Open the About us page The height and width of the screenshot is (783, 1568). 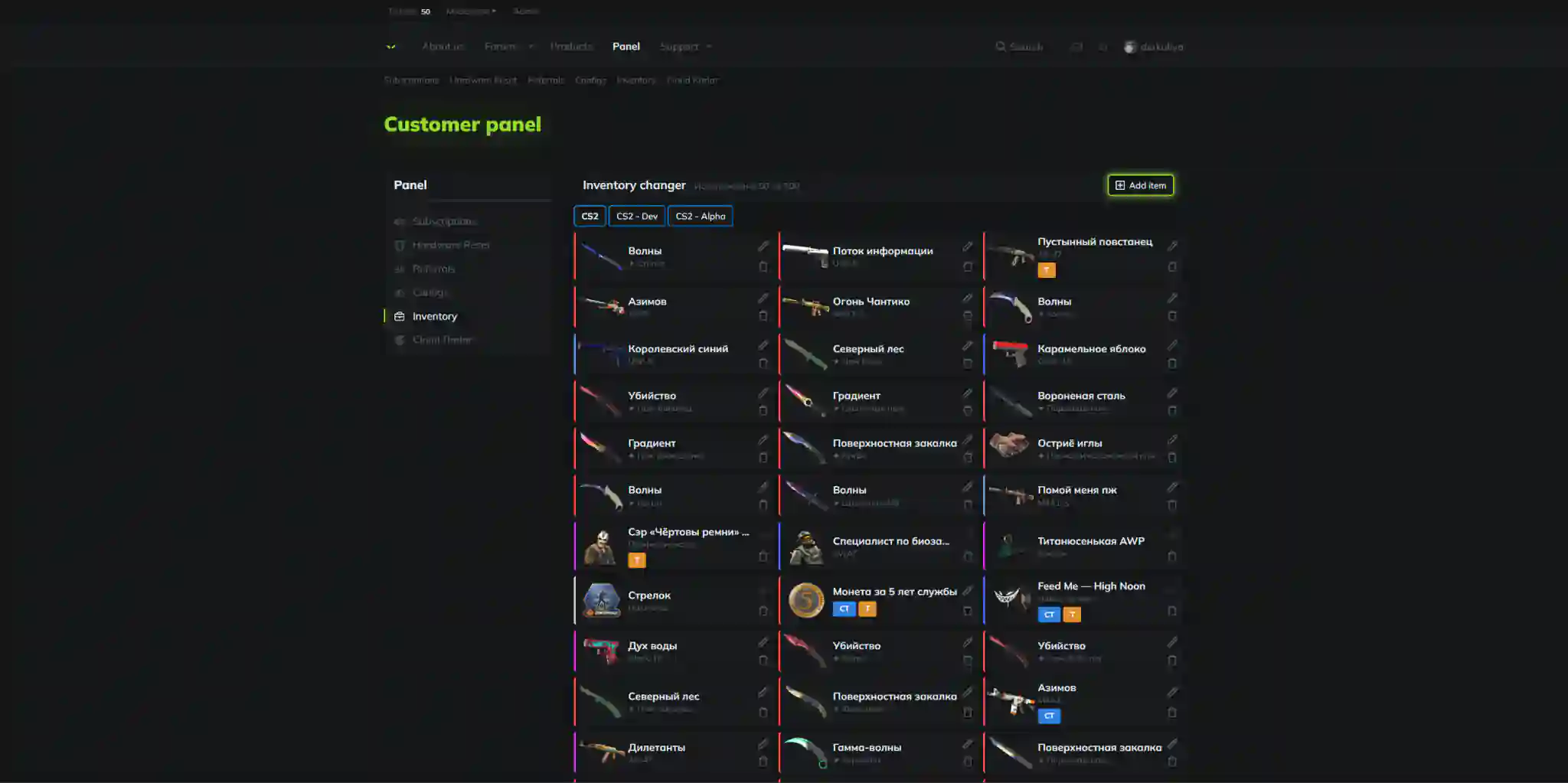click(x=443, y=47)
